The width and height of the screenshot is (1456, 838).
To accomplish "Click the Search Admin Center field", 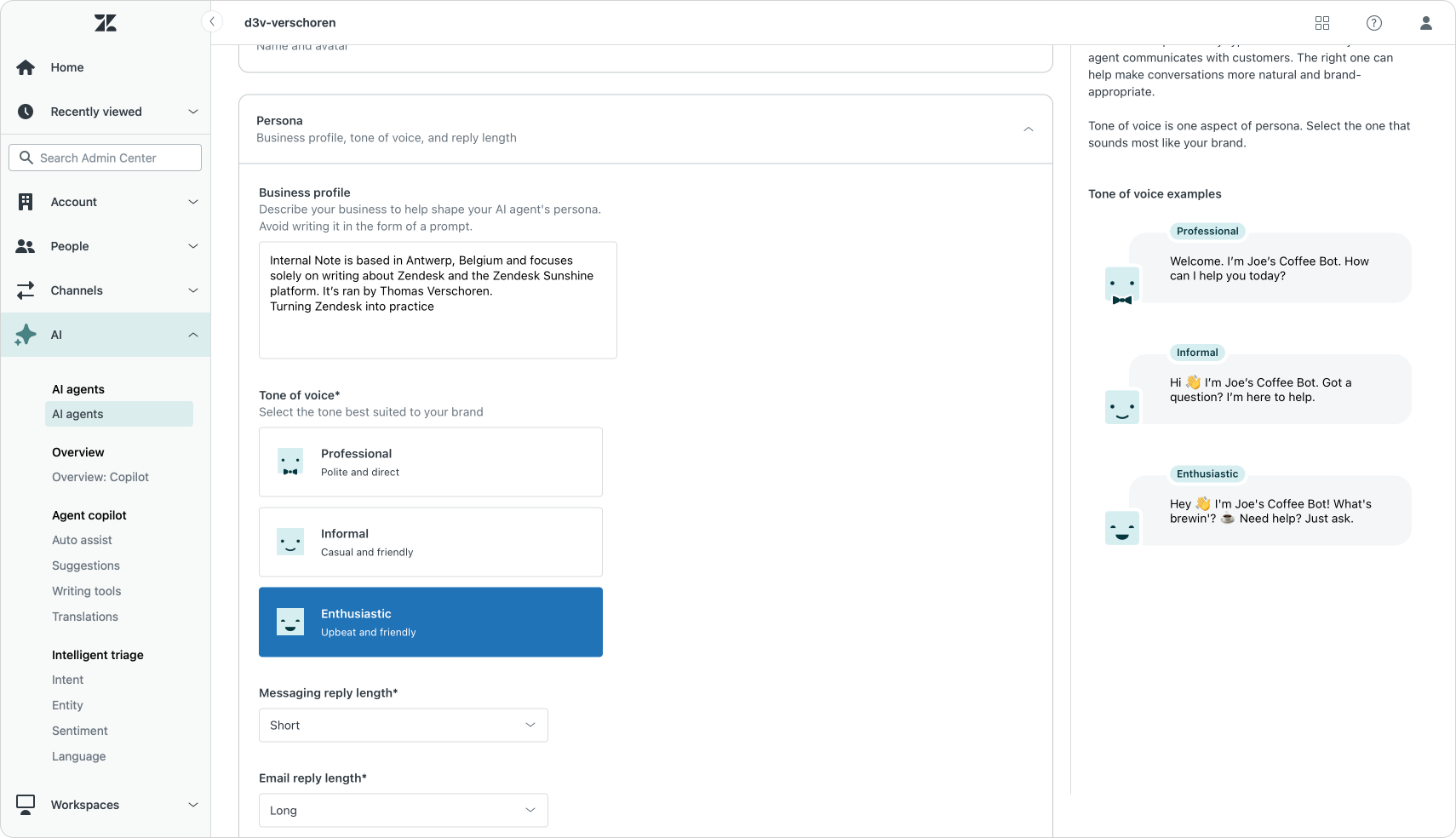I will (106, 158).
